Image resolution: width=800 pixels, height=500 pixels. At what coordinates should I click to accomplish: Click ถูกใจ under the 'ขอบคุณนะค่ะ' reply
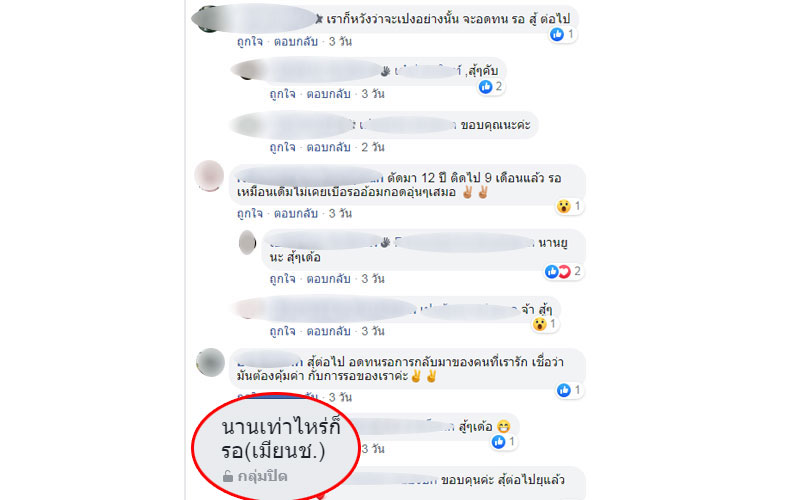click(x=282, y=147)
